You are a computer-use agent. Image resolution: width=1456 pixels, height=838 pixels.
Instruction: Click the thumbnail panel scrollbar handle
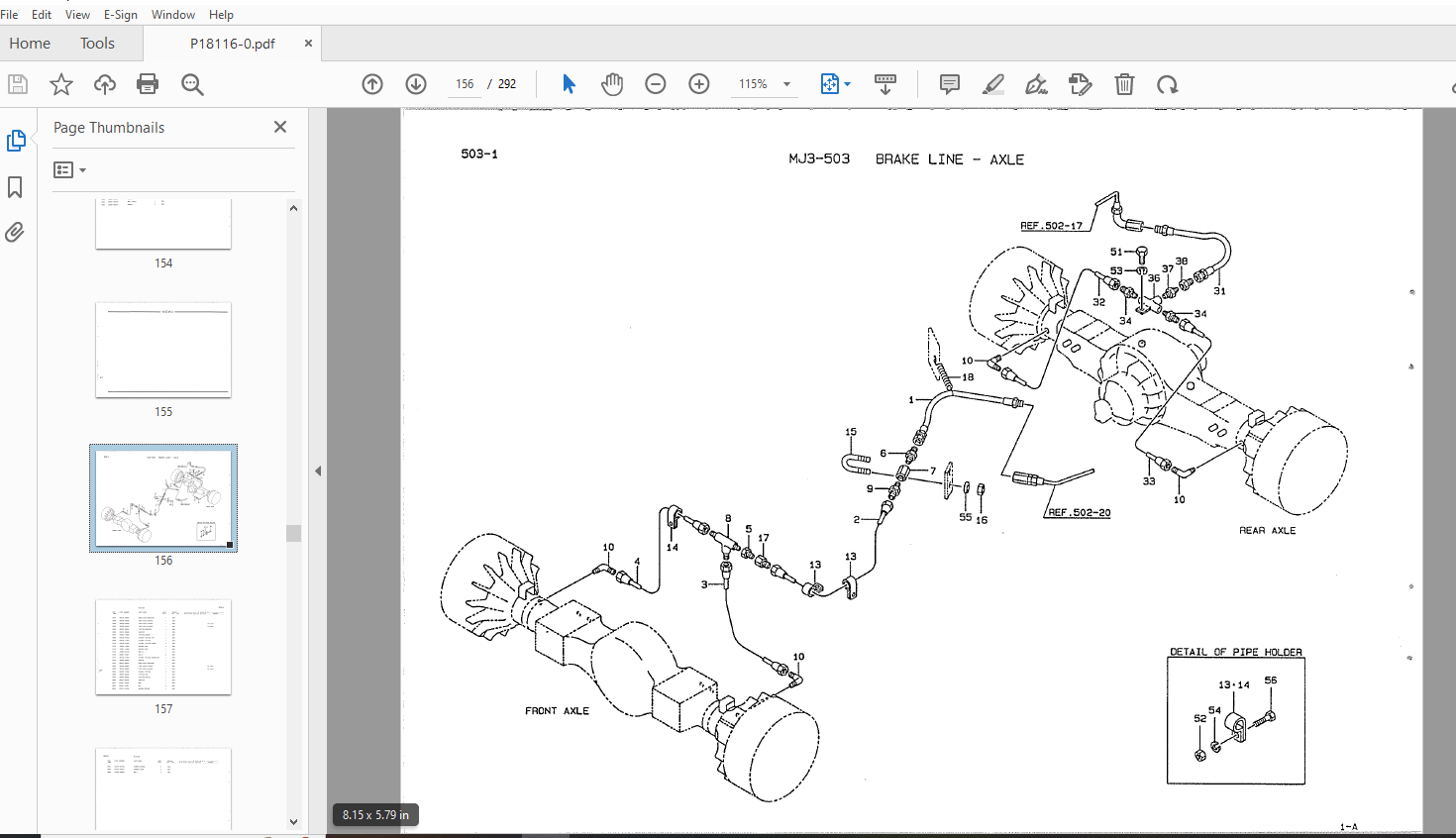(293, 533)
